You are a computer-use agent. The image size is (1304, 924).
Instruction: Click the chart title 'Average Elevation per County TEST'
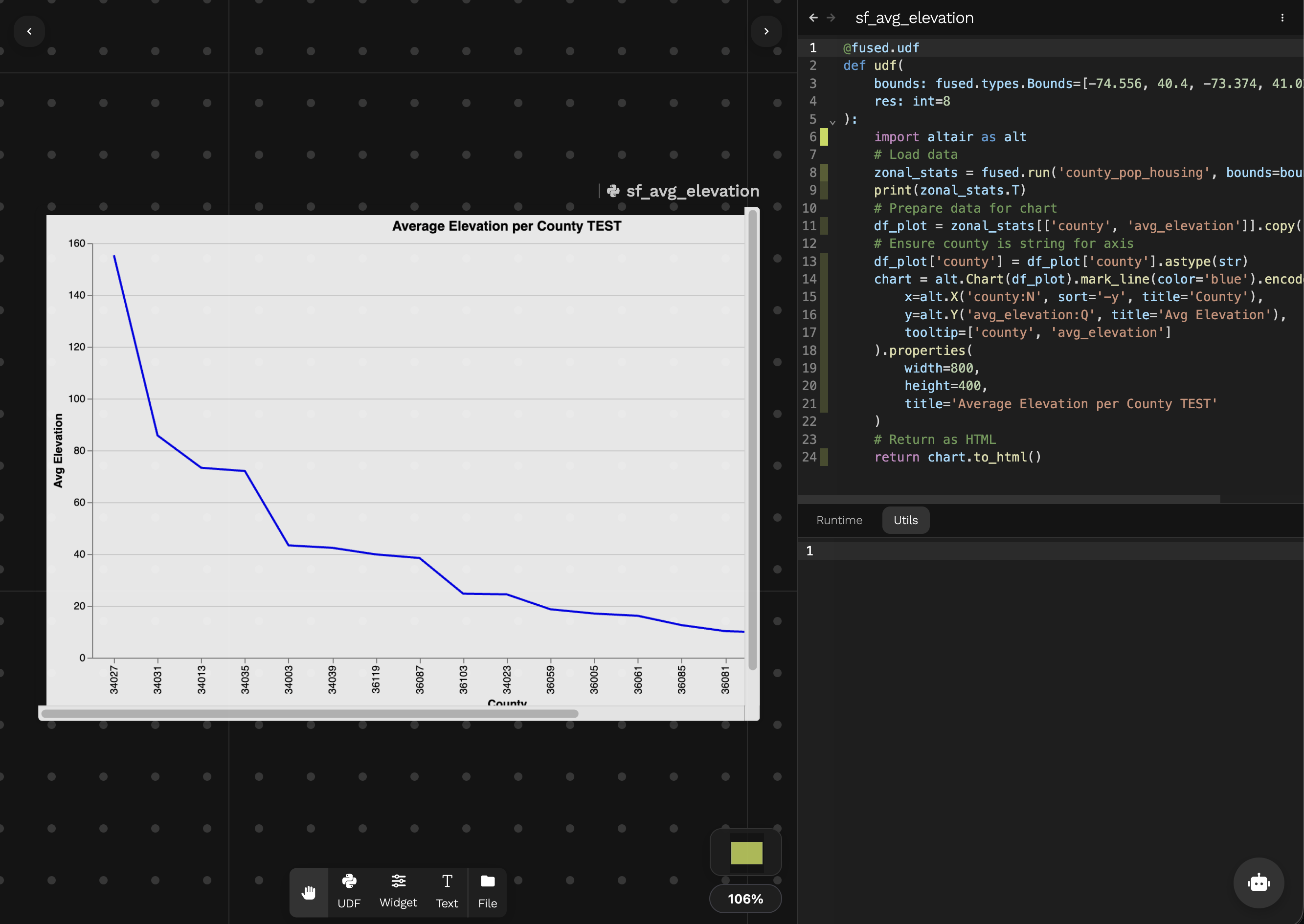(x=507, y=226)
